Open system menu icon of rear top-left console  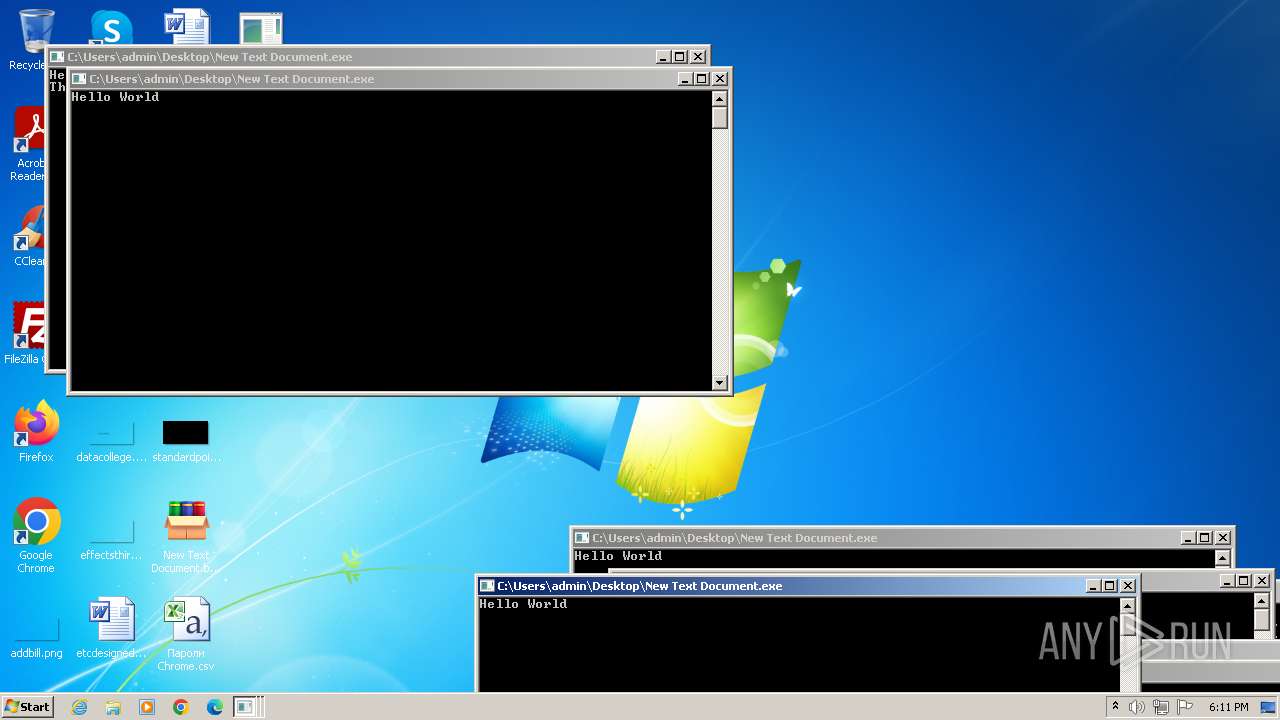point(57,57)
